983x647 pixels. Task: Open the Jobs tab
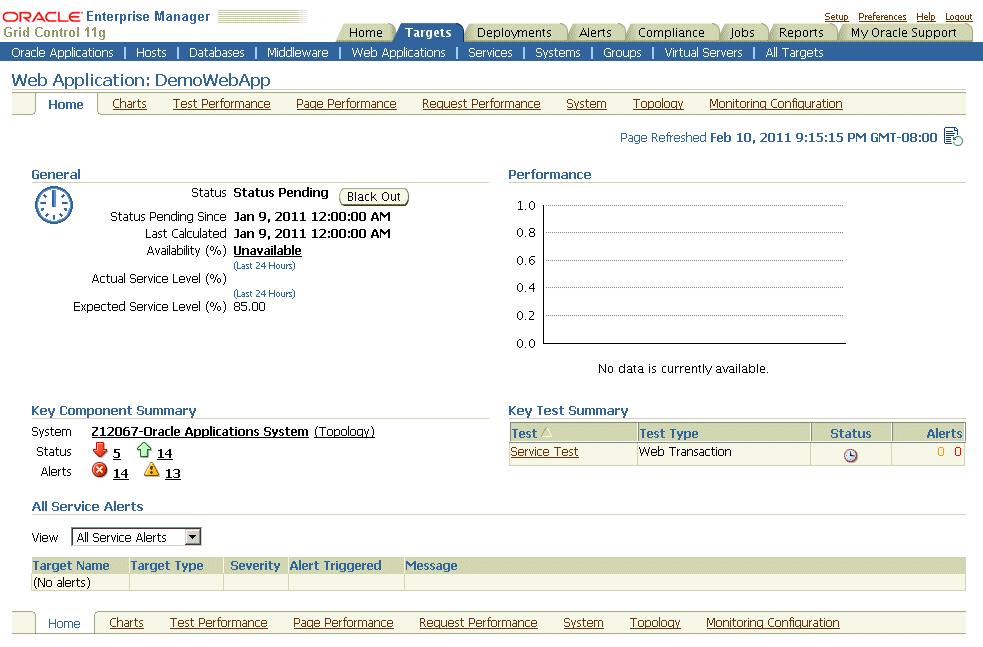click(742, 33)
